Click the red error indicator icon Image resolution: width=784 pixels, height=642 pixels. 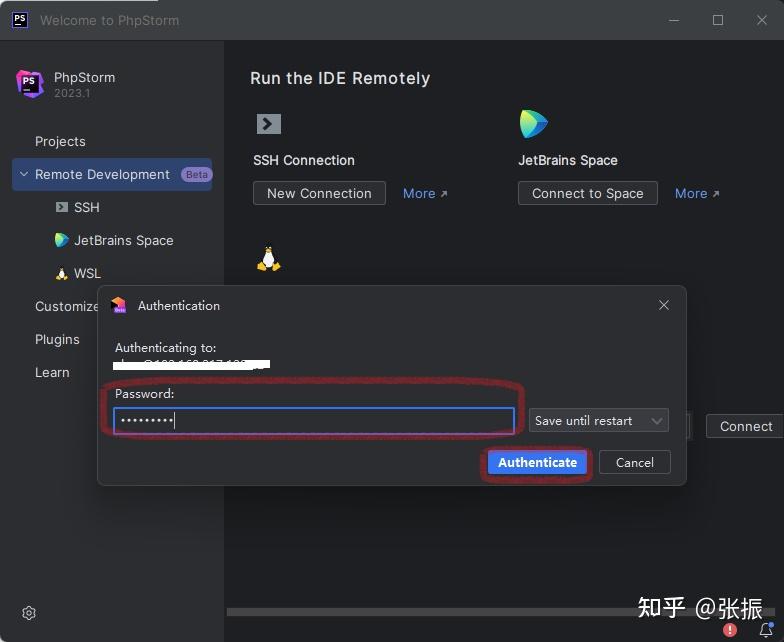[730, 630]
